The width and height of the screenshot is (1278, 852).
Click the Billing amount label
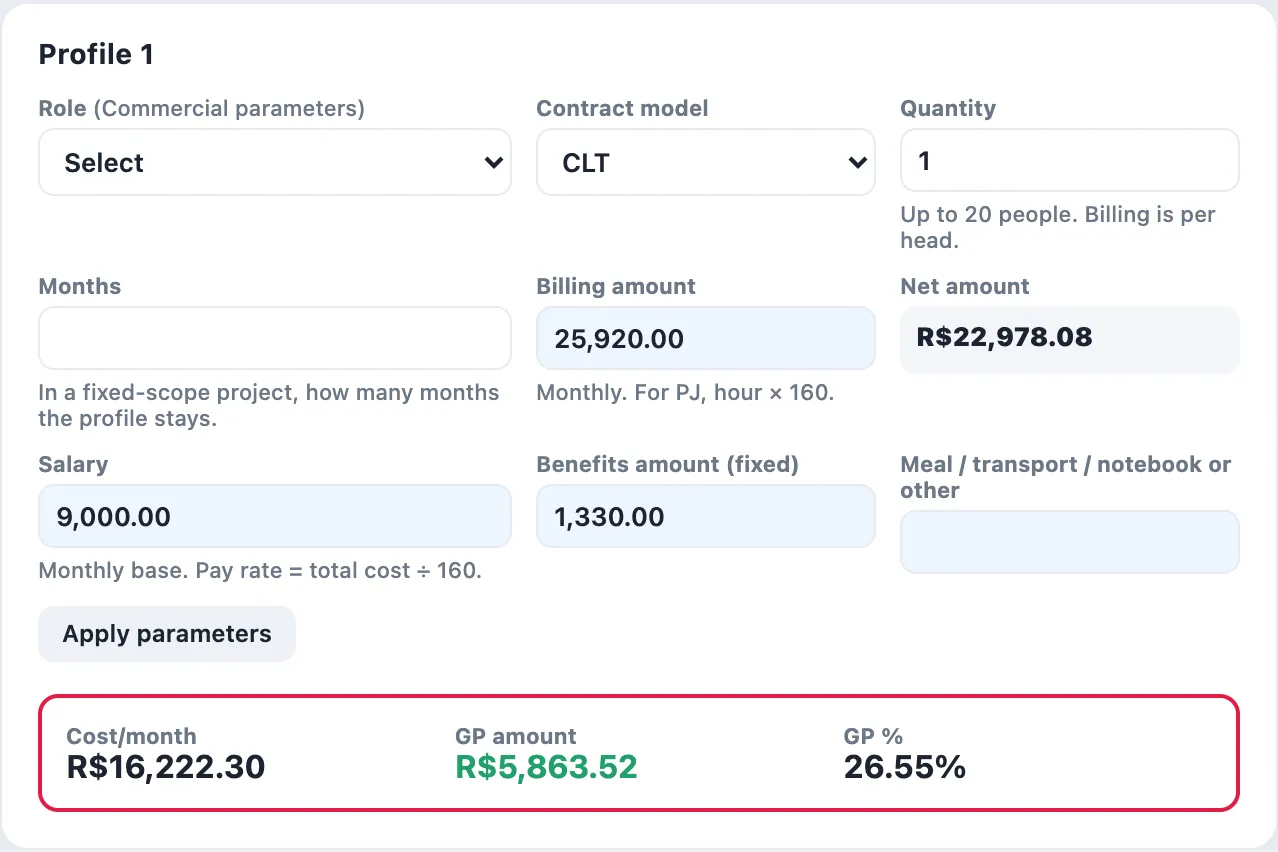click(616, 286)
